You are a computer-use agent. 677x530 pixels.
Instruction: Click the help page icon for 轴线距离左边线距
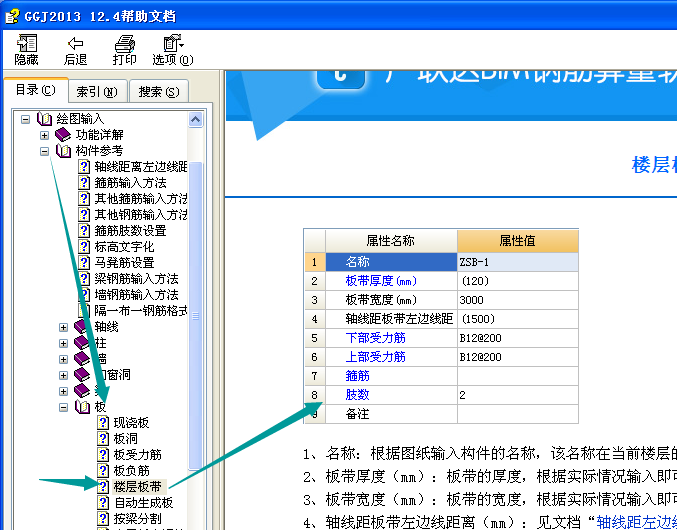(84, 167)
